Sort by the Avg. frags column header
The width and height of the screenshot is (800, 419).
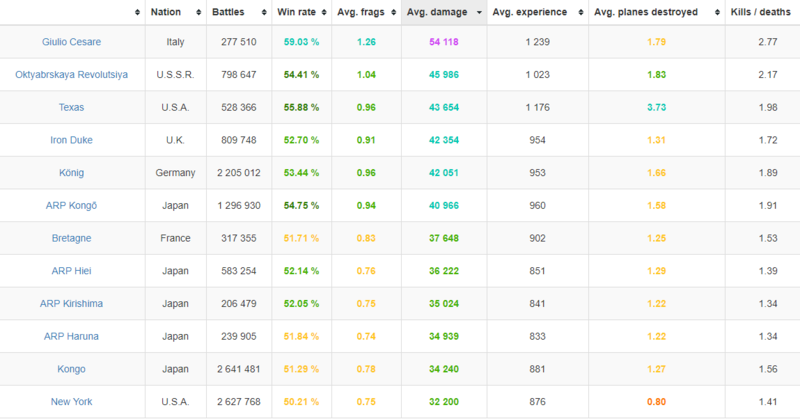click(366, 12)
